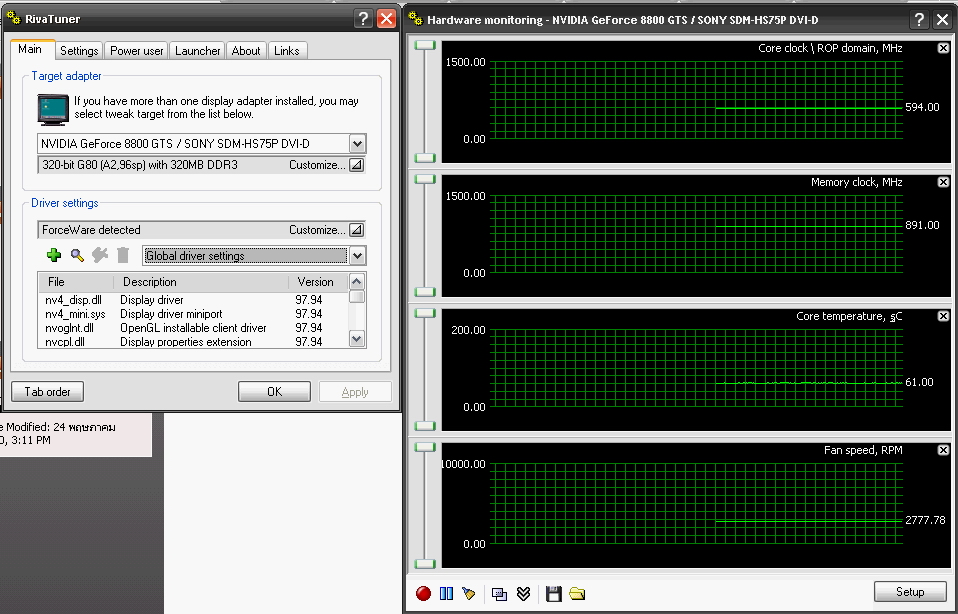Click the double down chevron icon
958x614 pixels.
click(x=523, y=593)
